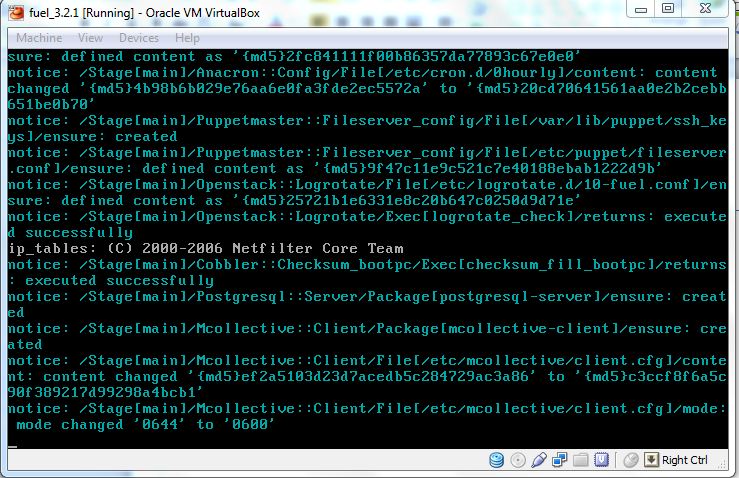
Task: Click the mouse integration status icon
Action: point(631,460)
